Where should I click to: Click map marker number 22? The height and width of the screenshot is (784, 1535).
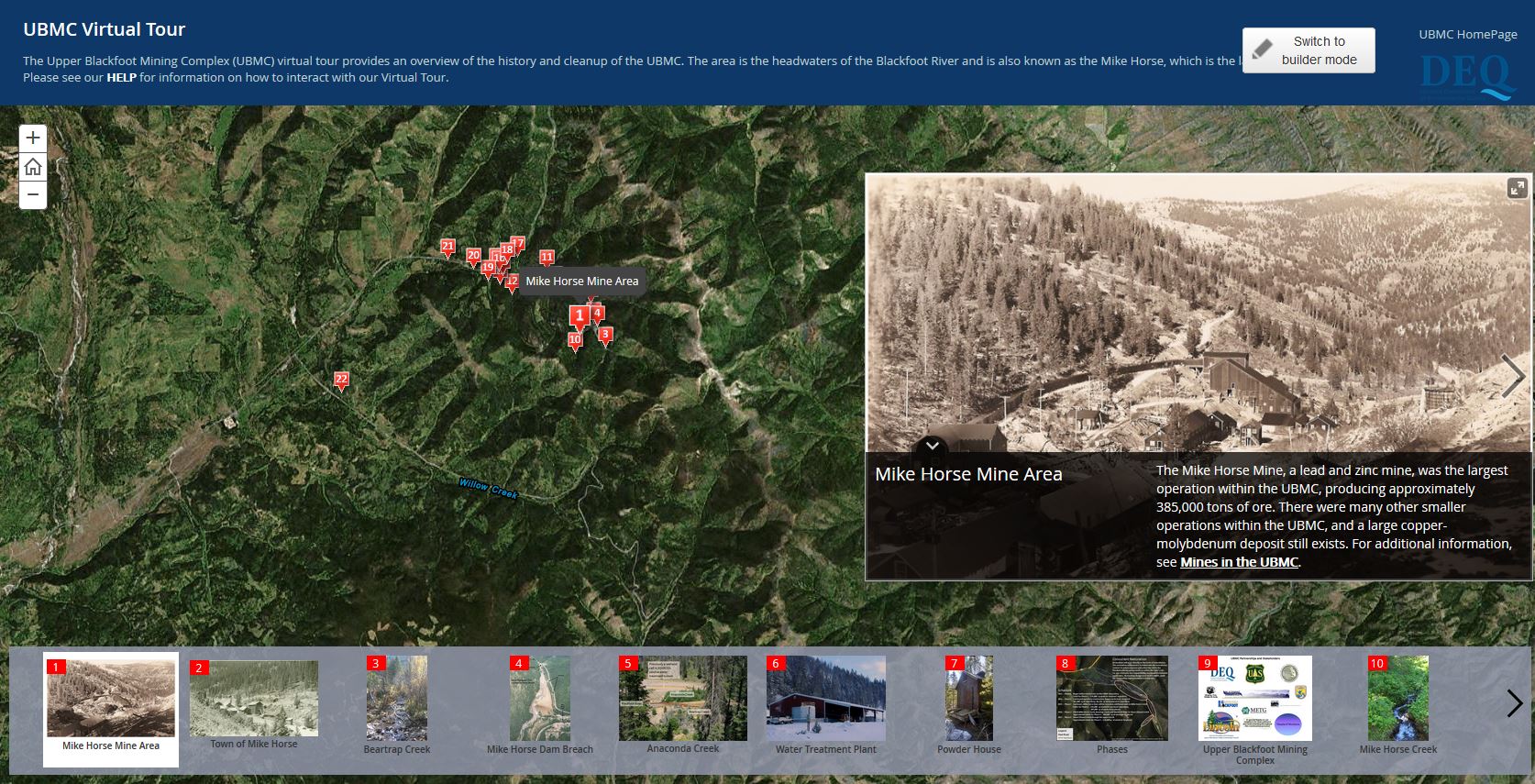coord(341,380)
